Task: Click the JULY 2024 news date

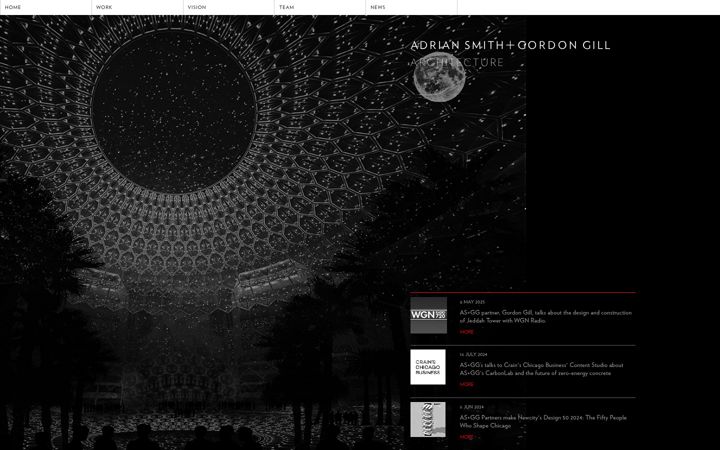Action: click(x=473, y=354)
